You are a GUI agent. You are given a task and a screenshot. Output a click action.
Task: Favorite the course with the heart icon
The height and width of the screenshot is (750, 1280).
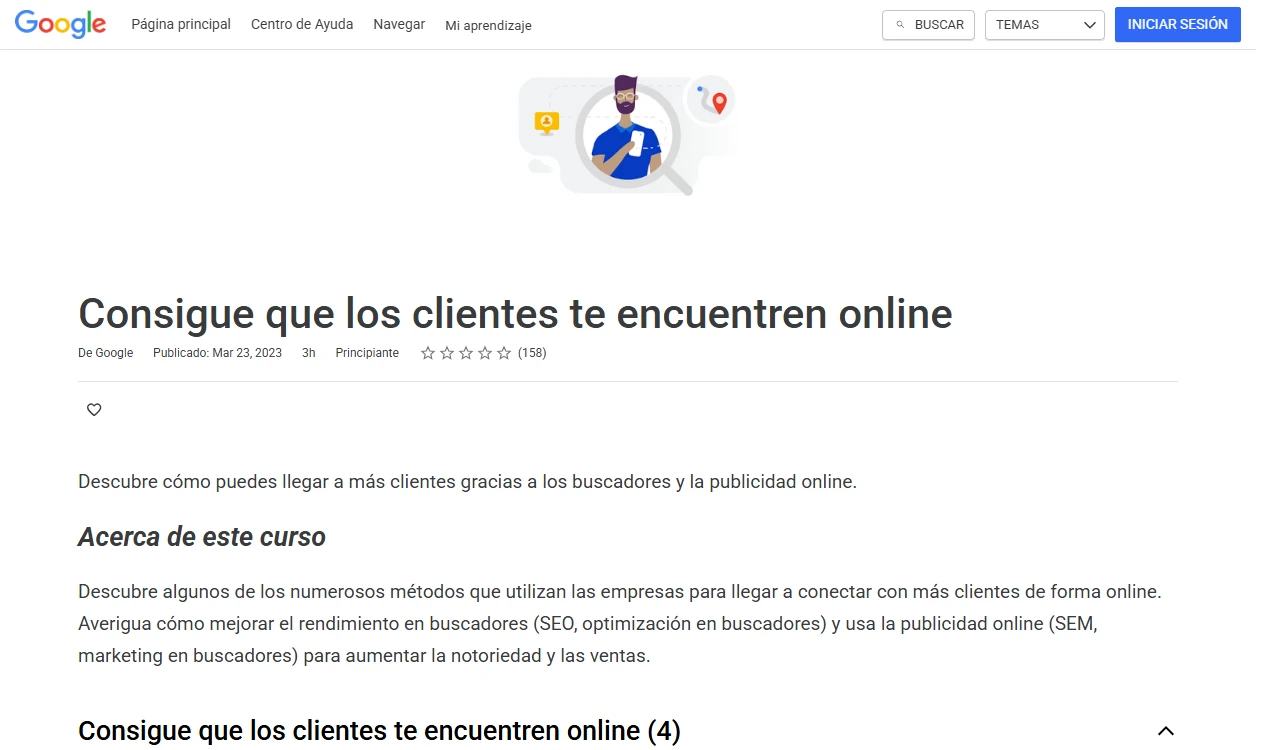94,409
